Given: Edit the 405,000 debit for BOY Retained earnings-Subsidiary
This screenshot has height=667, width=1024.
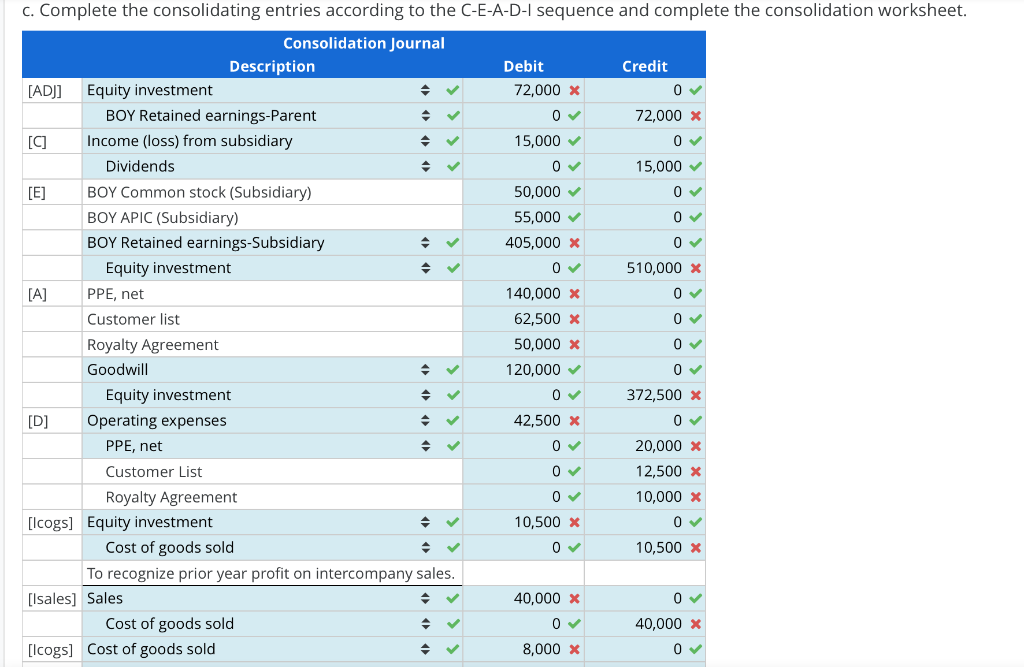Looking at the screenshot, I should point(524,243).
